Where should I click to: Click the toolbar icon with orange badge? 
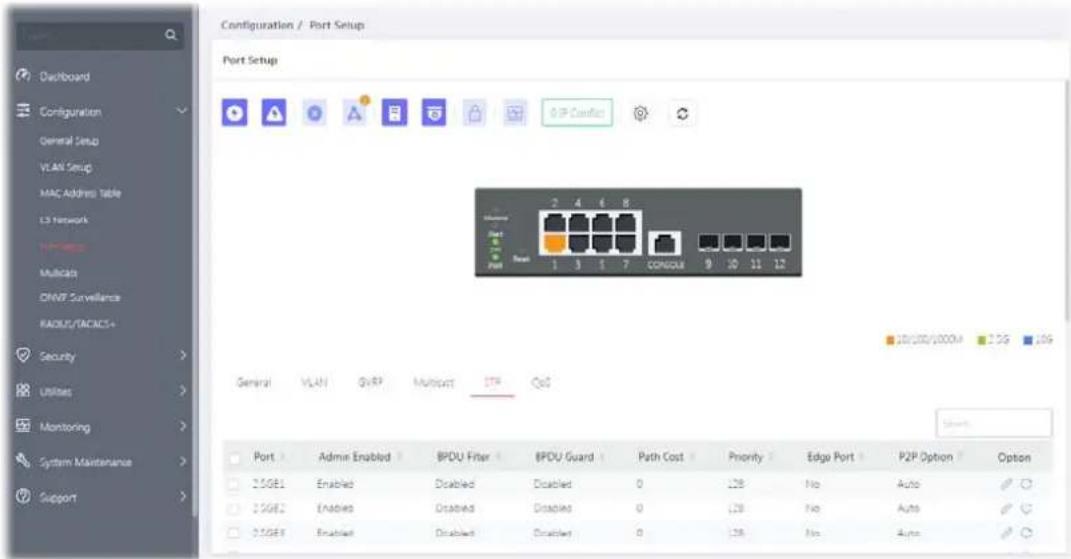[x=354, y=113]
